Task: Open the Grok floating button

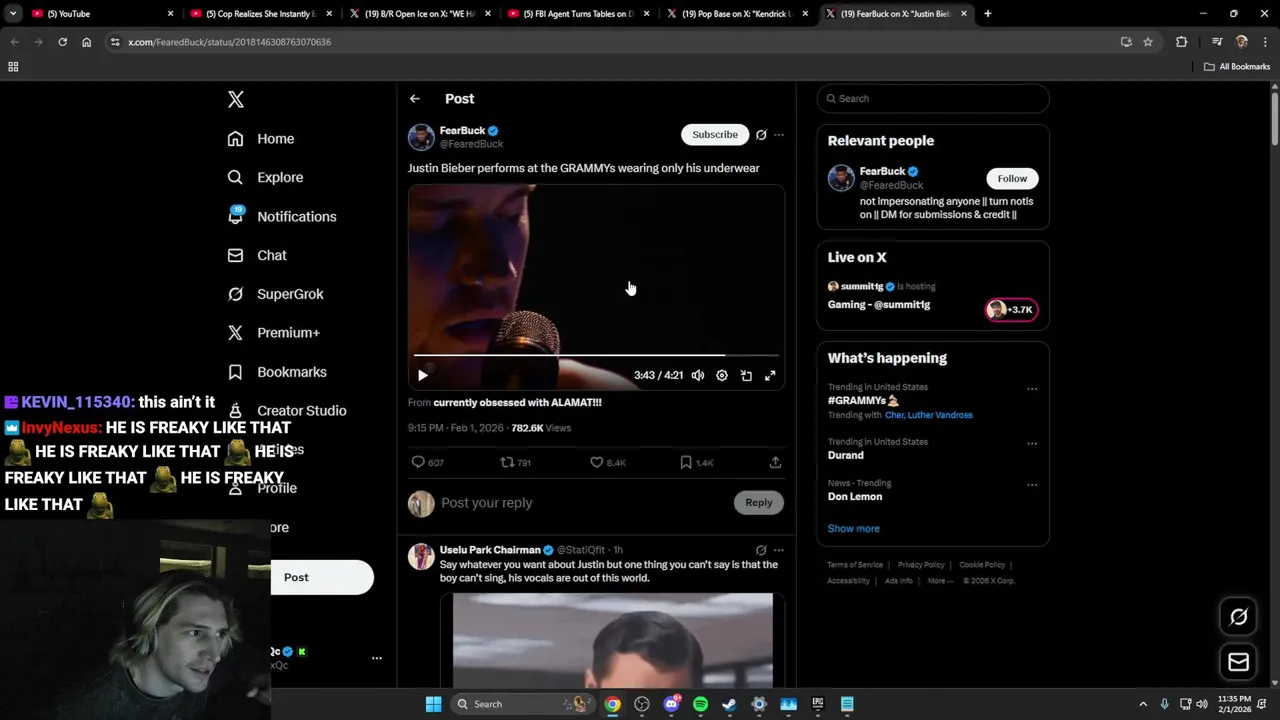Action: (x=1238, y=617)
